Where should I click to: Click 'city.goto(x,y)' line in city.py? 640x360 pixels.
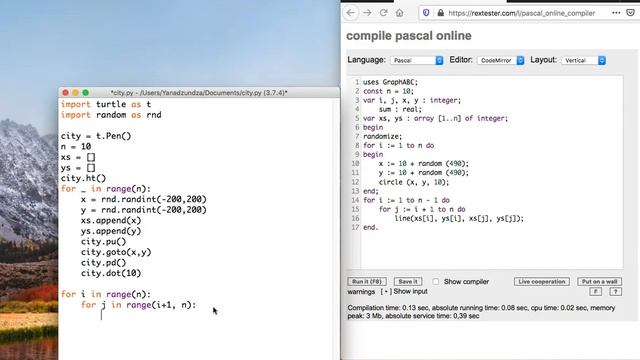click(116, 252)
